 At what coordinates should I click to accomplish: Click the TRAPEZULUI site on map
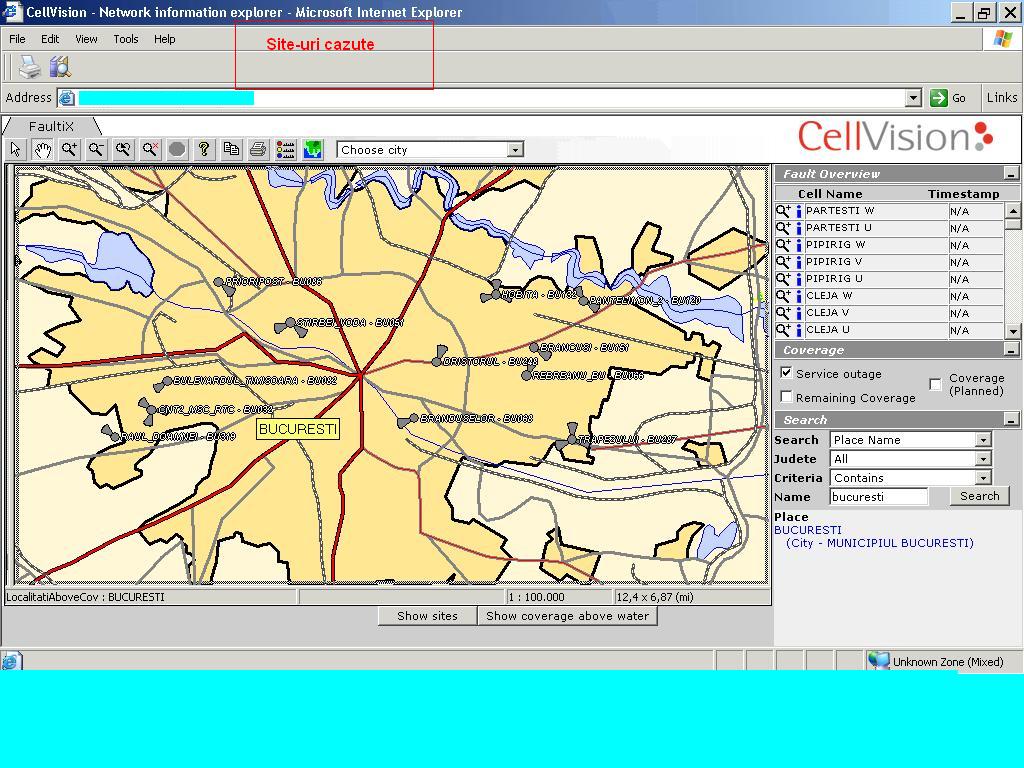571,438
